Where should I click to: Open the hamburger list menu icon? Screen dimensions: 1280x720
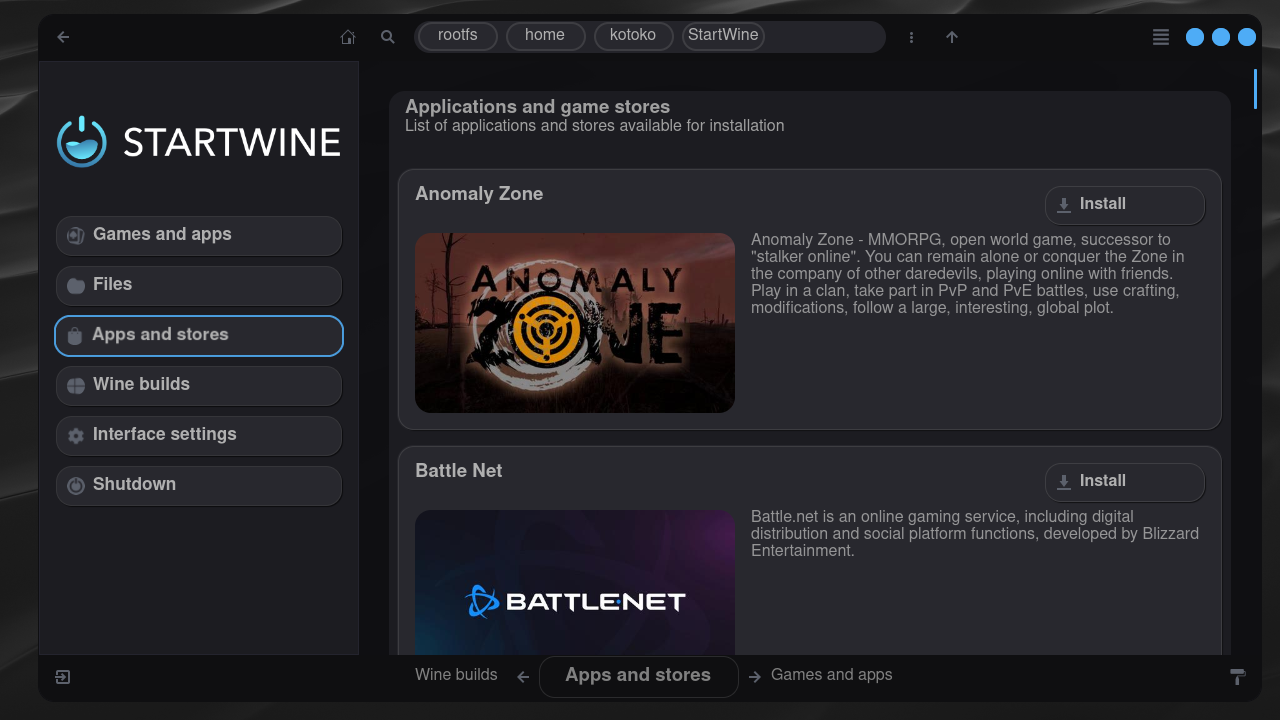1161,37
